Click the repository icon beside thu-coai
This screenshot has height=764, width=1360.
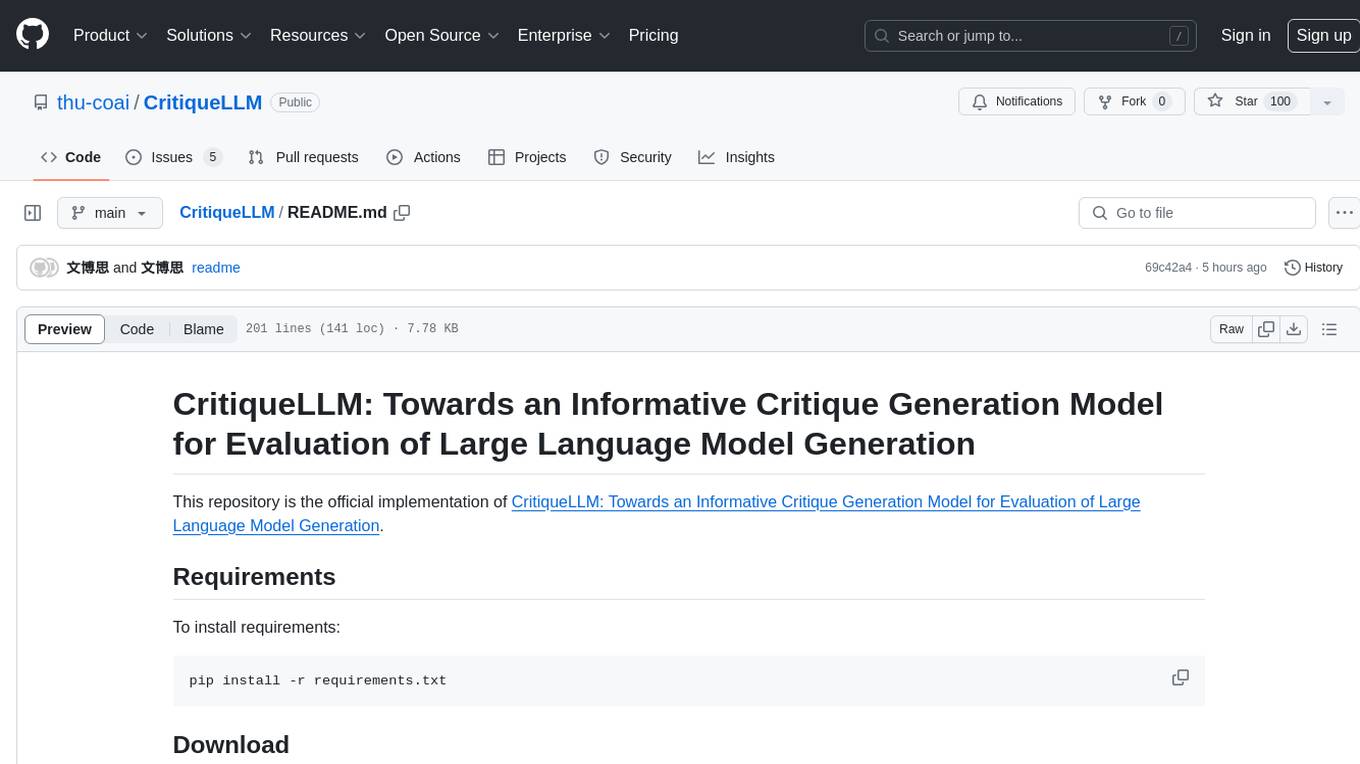point(40,102)
